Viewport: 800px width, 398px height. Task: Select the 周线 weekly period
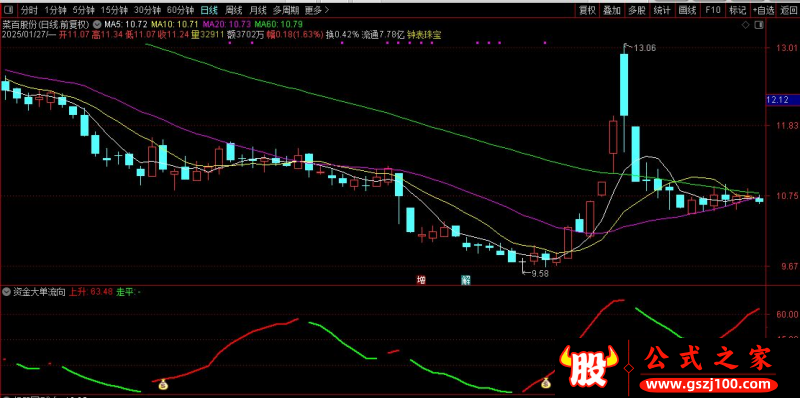[x=233, y=10]
